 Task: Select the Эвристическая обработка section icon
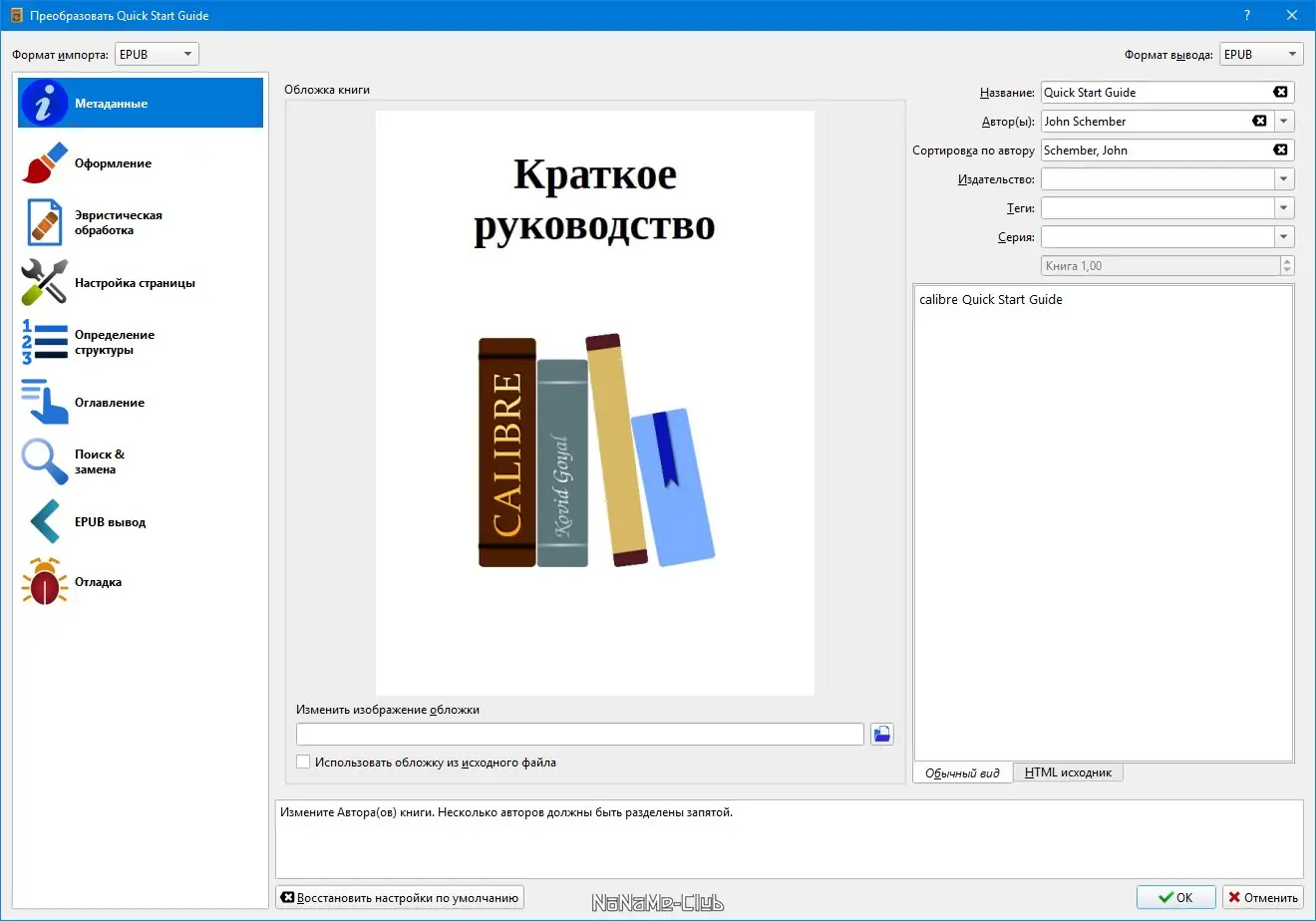pyautogui.click(x=44, y=222)
